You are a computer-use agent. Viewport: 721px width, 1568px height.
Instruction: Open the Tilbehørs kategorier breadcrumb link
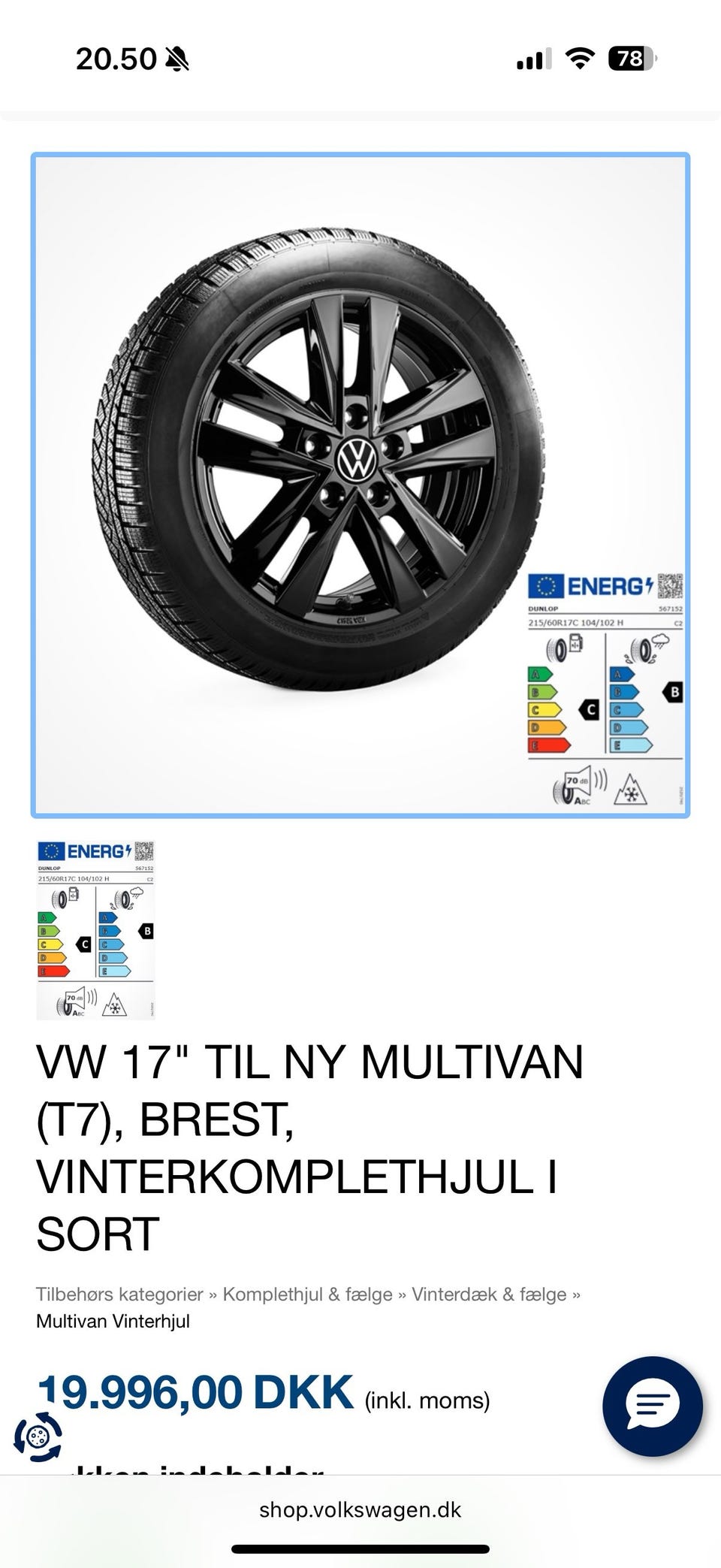tap(119, 1294)
